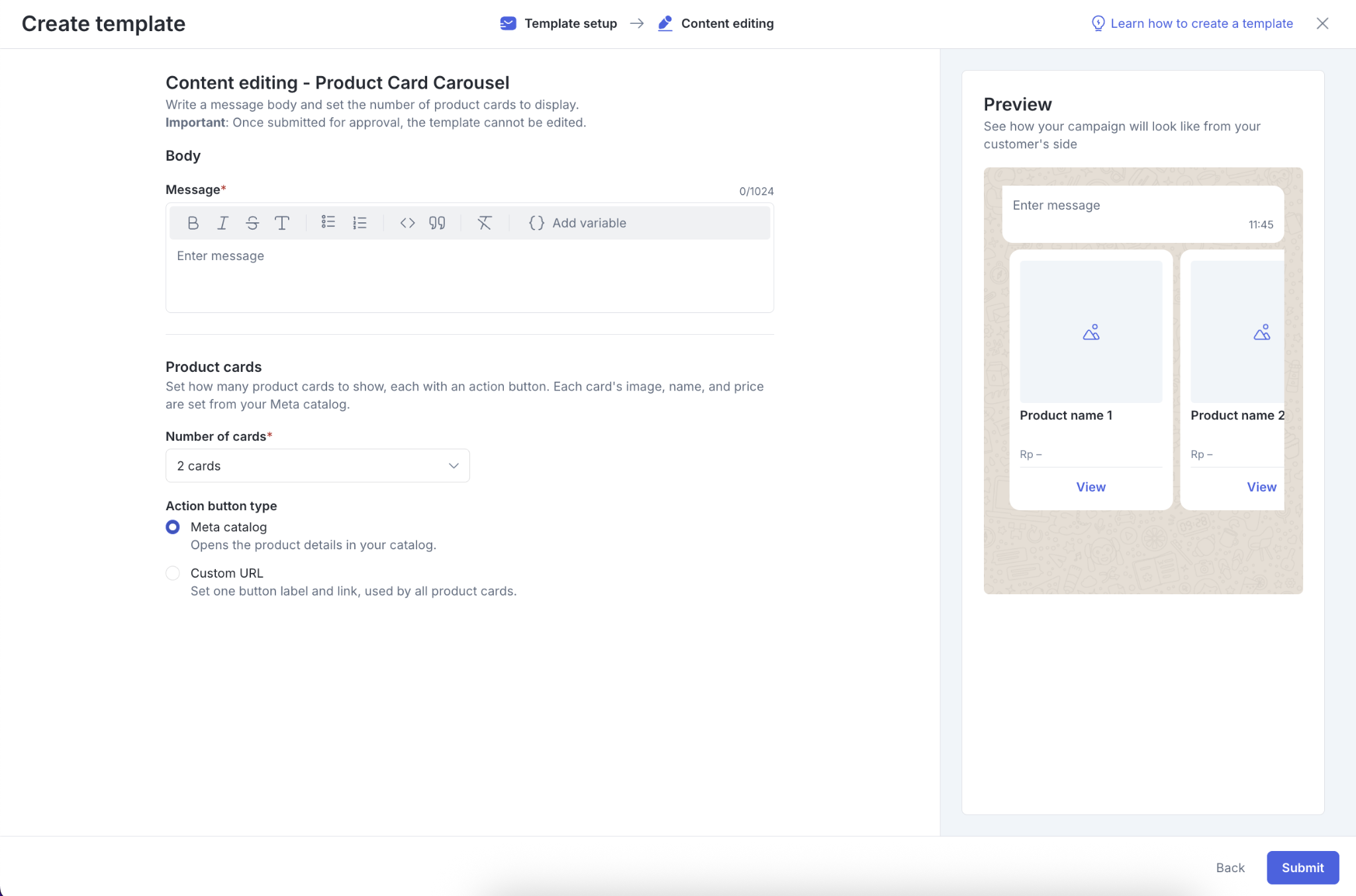
Task: Click the 11:45 timestamp in preview
Action: [1261, 225]
